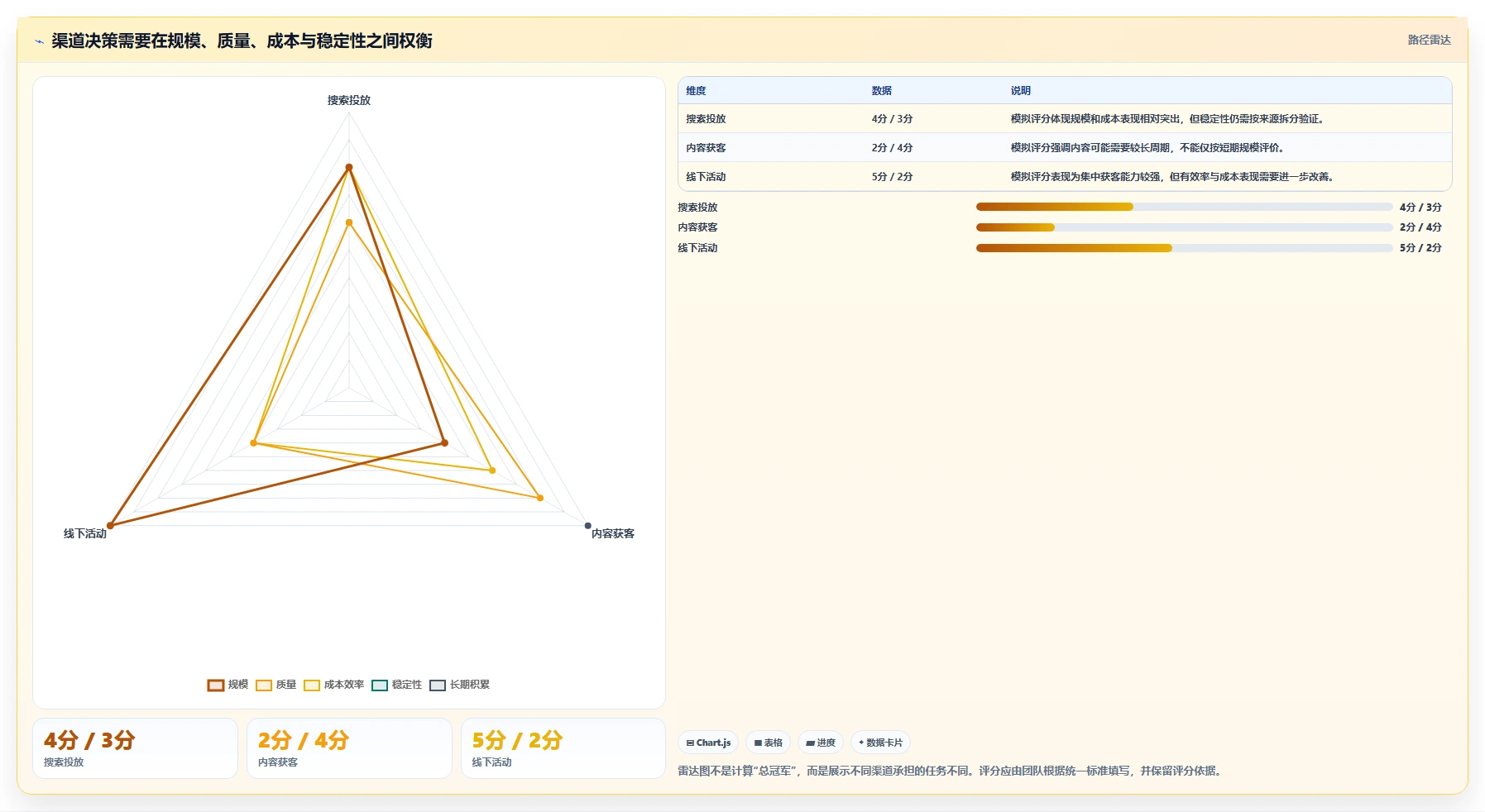
Task: Click the 线下活动 radar axis label
Action: pyautogui.click(x=85, y=533)
